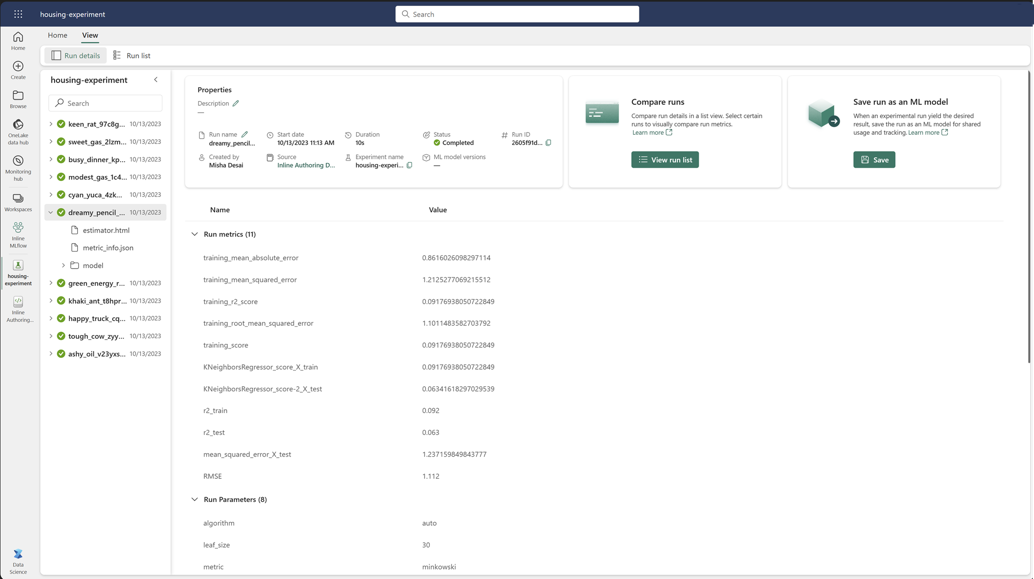Select the Run details view
This screenshot has height=579, width=1034.
pyautogui.click(x=75, y=55)
